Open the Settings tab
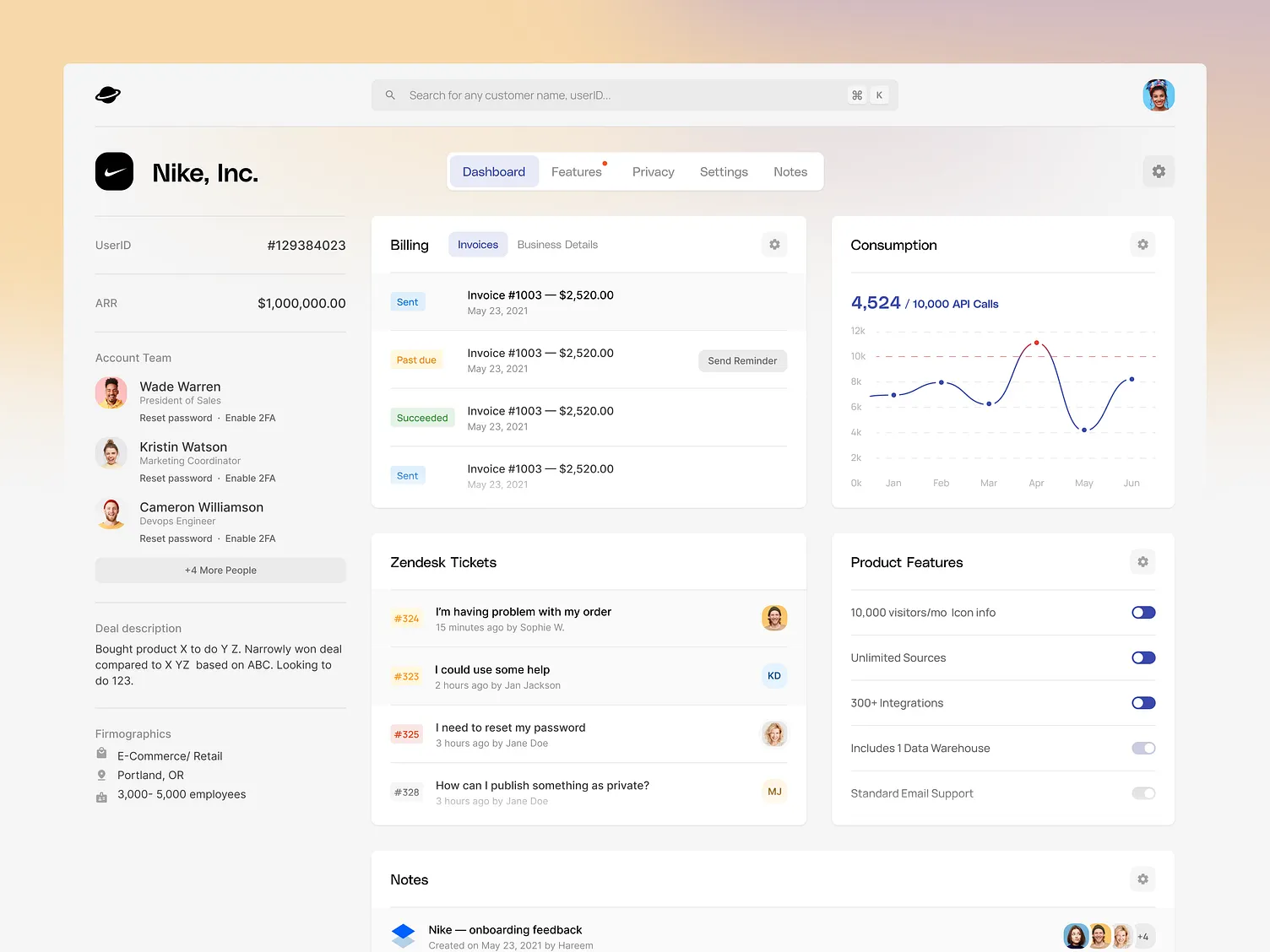This screenshot has height=952, width=1270. click(x=724, y=172)
